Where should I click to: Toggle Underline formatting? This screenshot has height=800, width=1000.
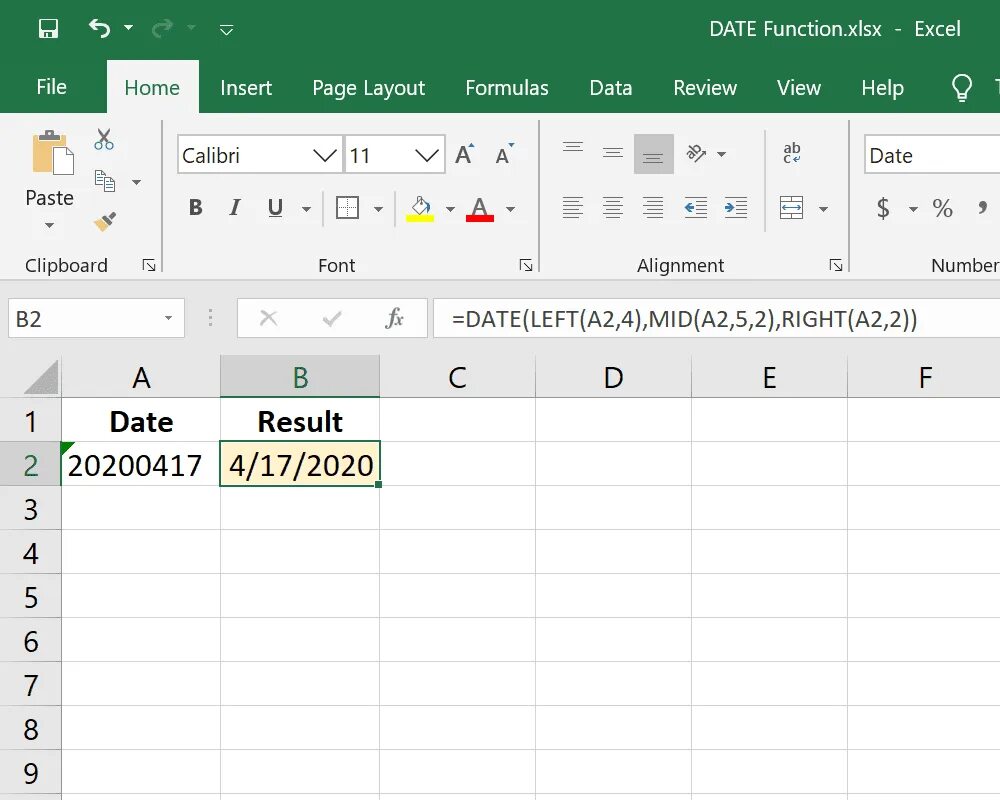(x=275, y=207)
